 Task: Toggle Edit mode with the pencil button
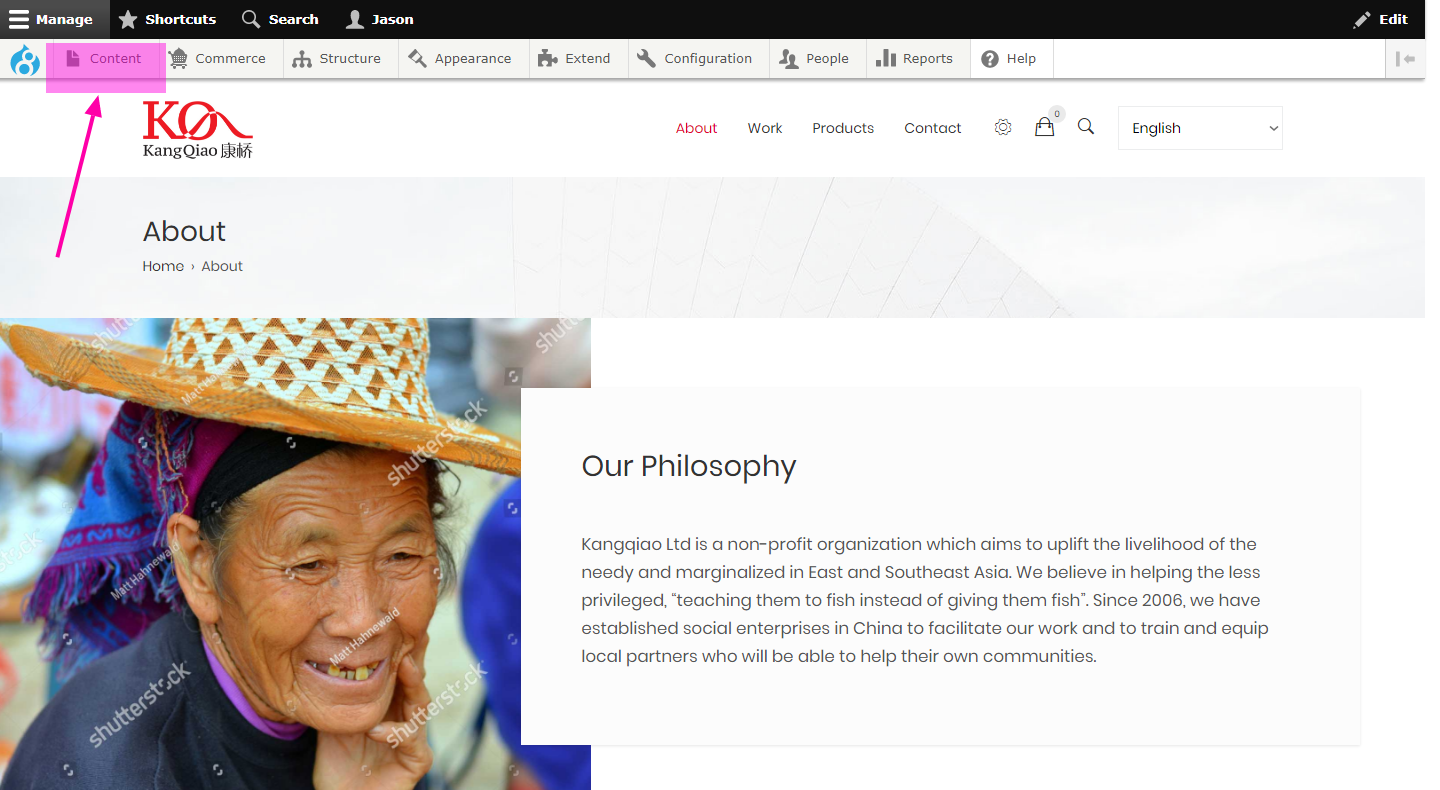[1381, 19]
